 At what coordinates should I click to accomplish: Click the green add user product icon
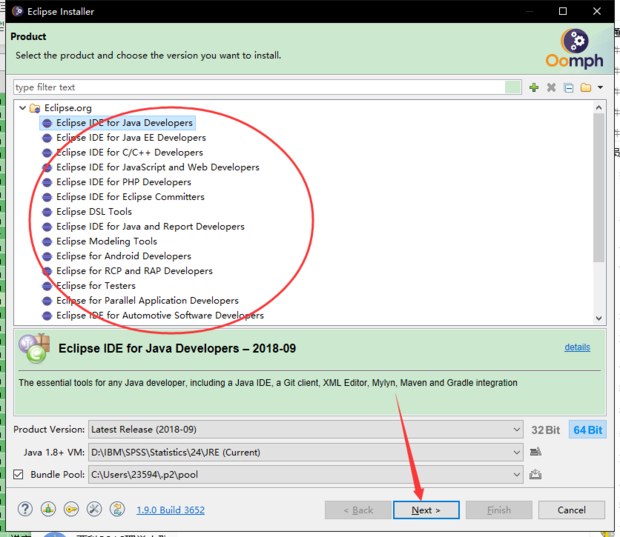tap(534, 88)
